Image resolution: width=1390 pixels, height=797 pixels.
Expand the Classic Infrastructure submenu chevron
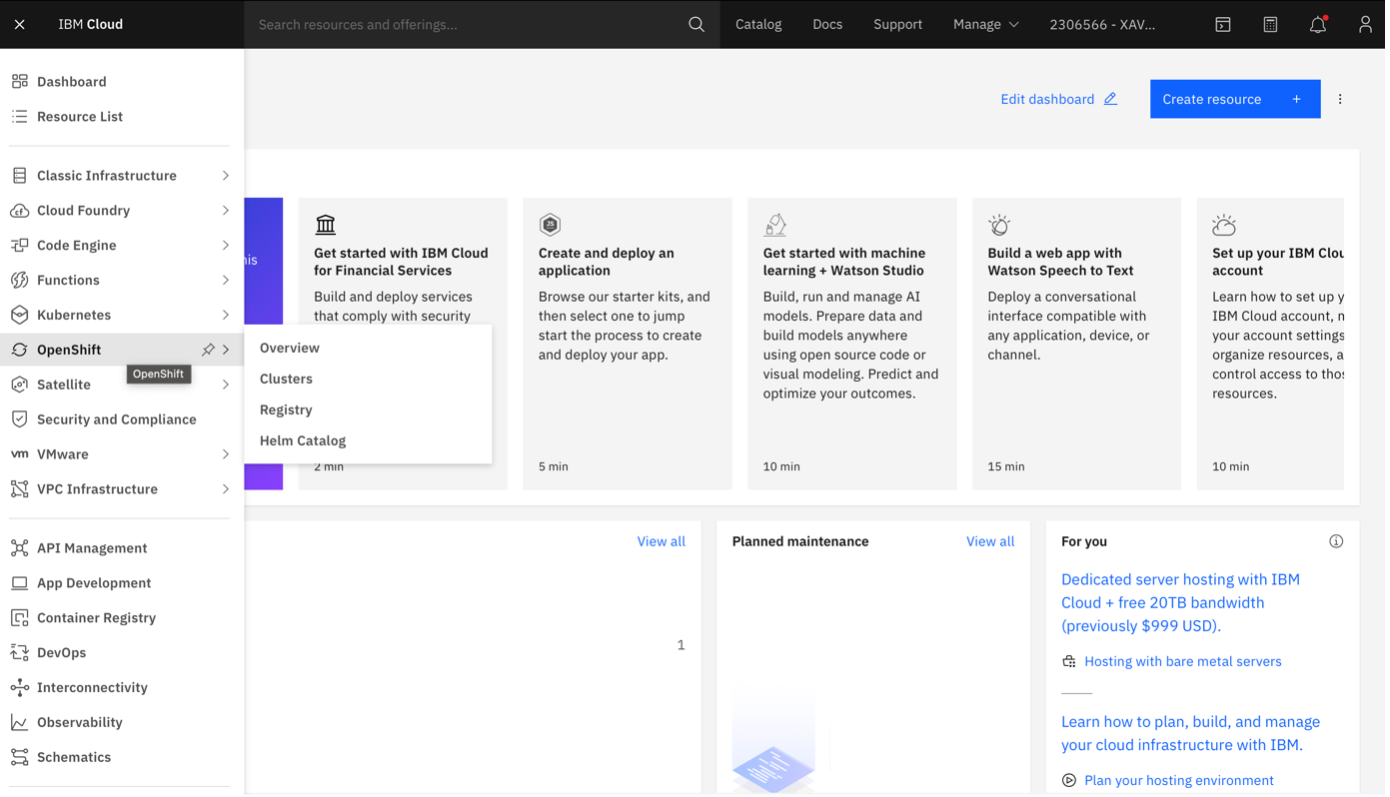point(226,176)
